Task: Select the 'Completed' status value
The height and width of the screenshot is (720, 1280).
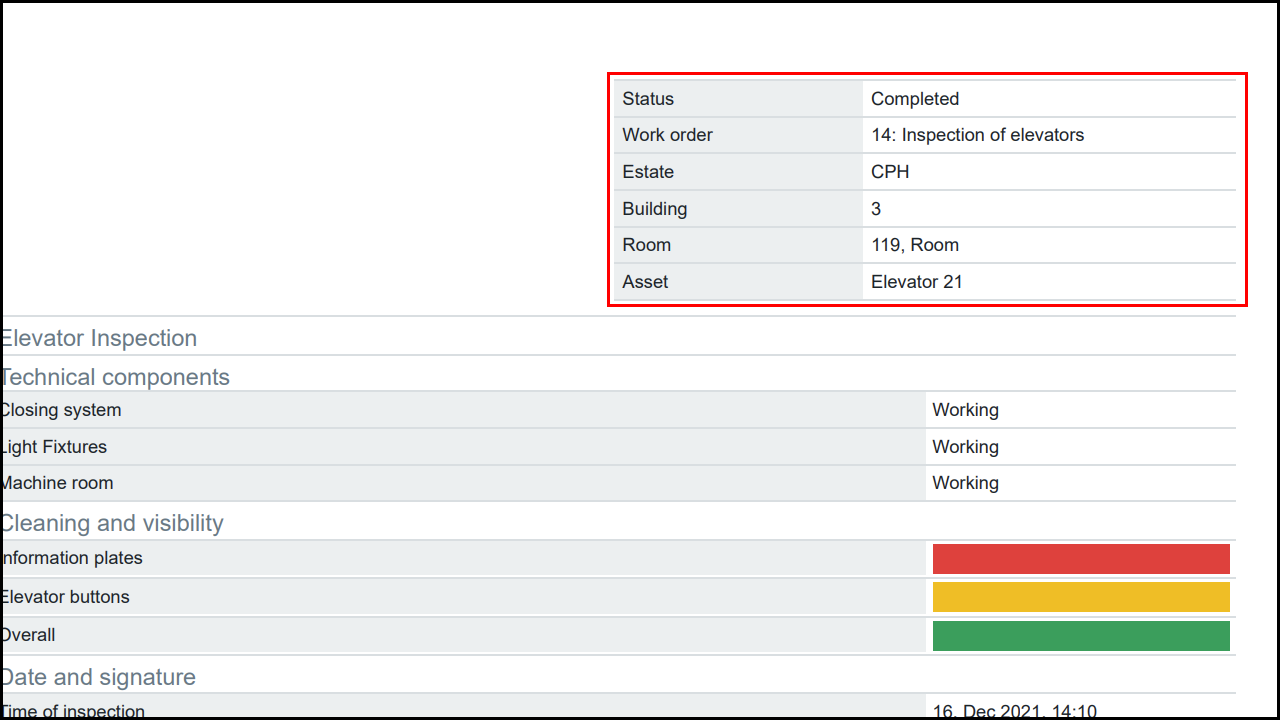Action: [x=914, y=99]
